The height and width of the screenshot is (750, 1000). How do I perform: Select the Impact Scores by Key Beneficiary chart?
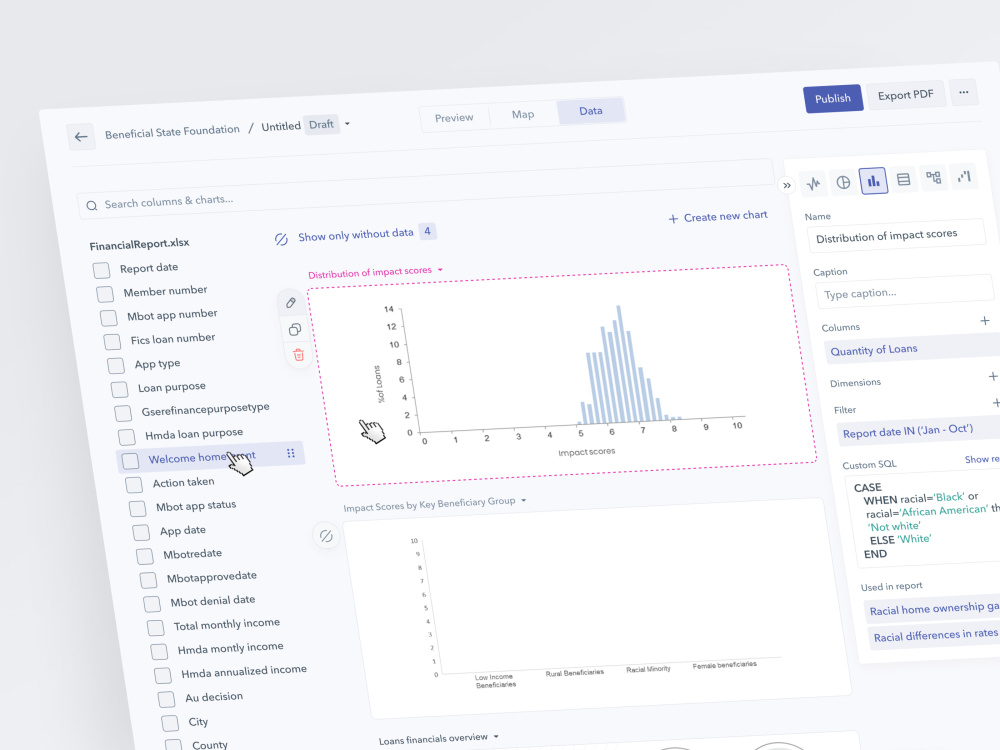(x=596, y=606)
